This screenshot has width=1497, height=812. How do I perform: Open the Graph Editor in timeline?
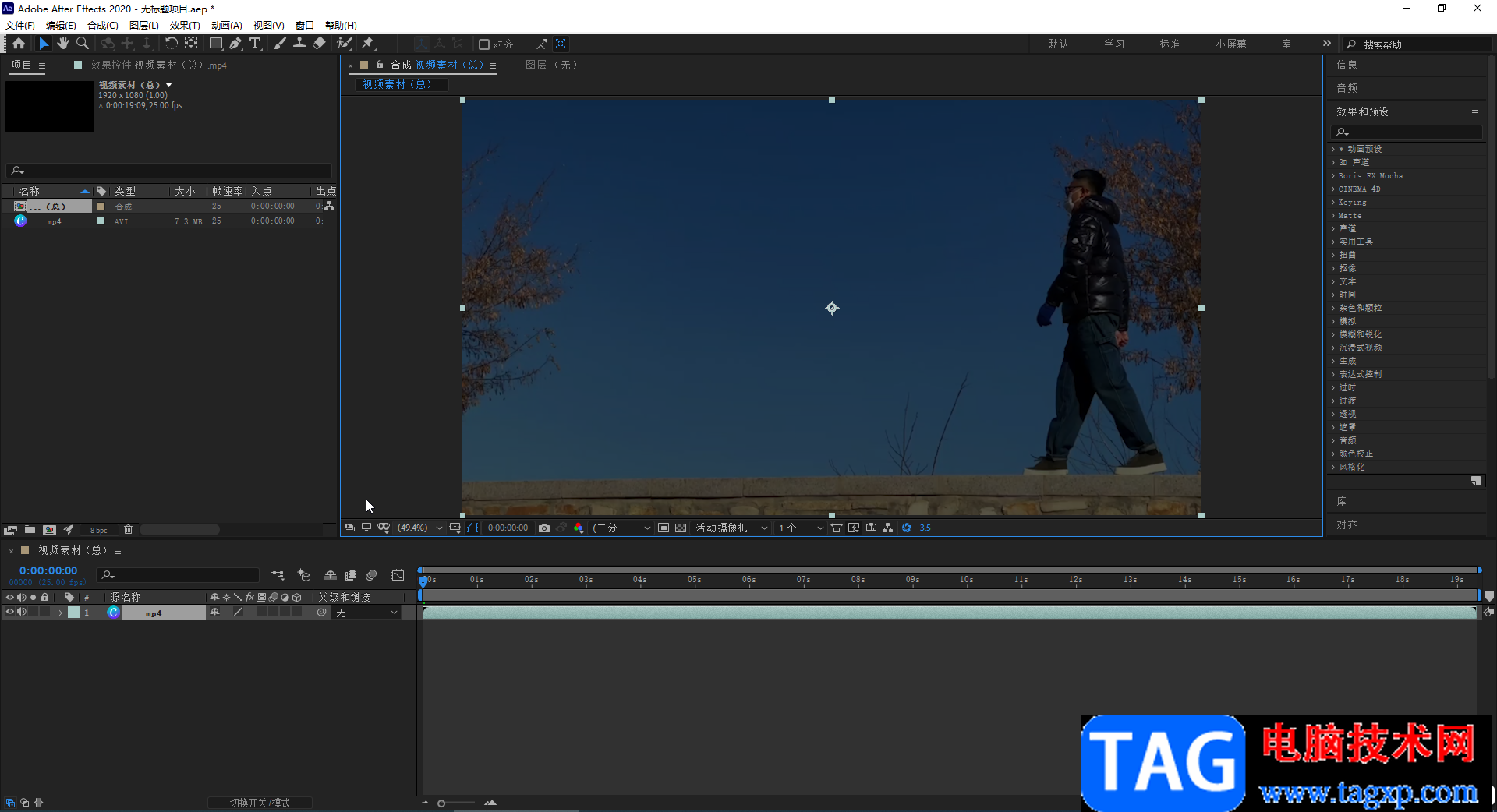(398, 575)
